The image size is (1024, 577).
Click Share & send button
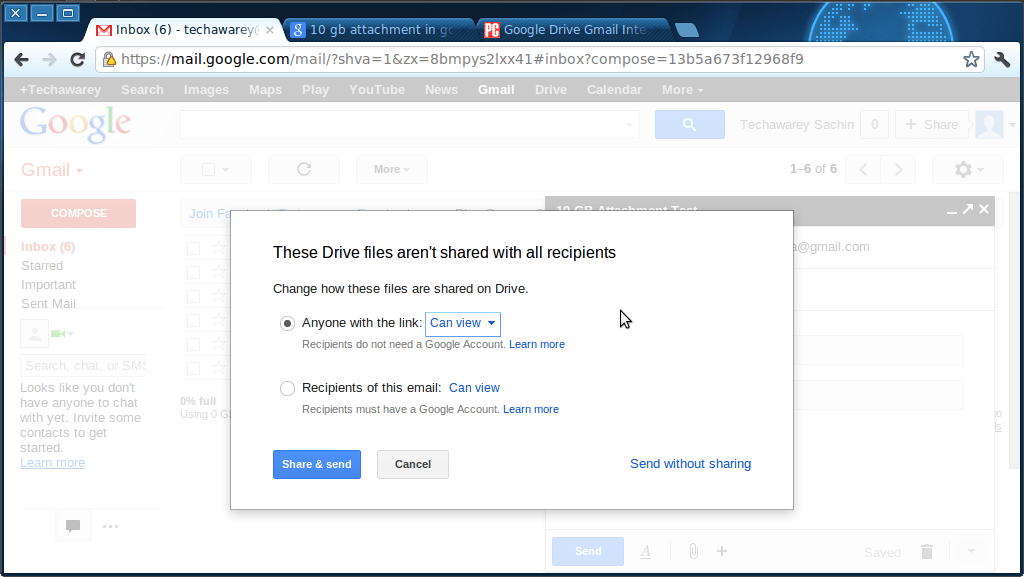coord(317,464)
